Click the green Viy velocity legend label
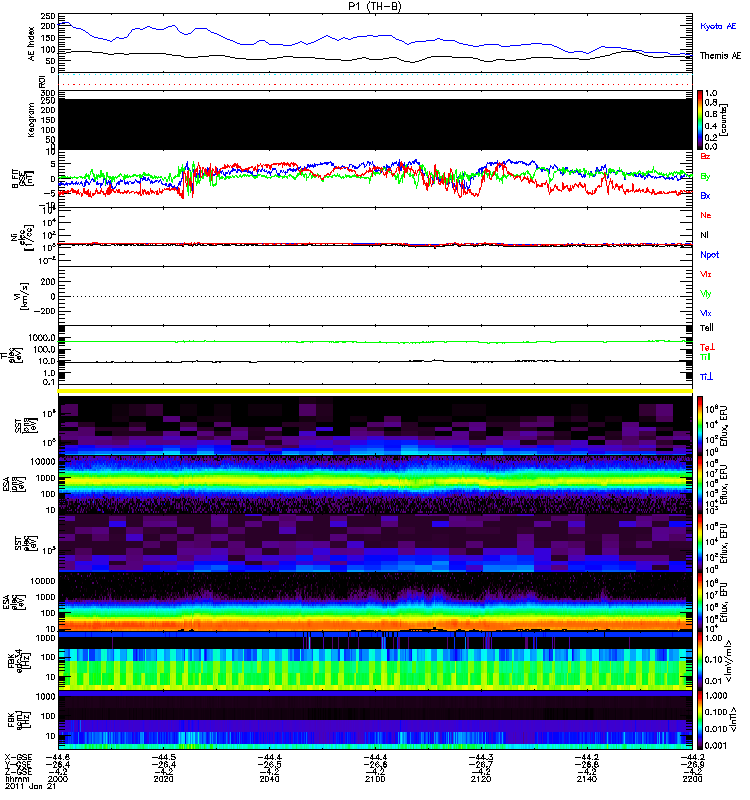Screen dimensions: 750x800 [706, 294]
